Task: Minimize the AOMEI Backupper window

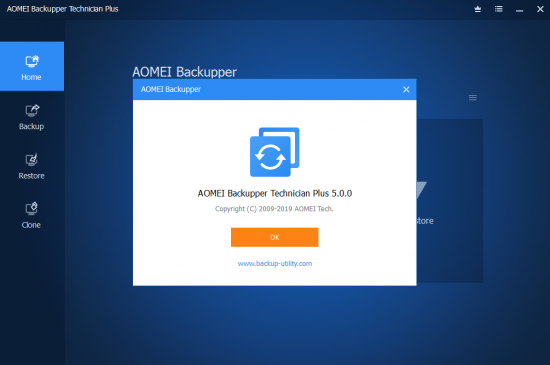Action: 519,9
